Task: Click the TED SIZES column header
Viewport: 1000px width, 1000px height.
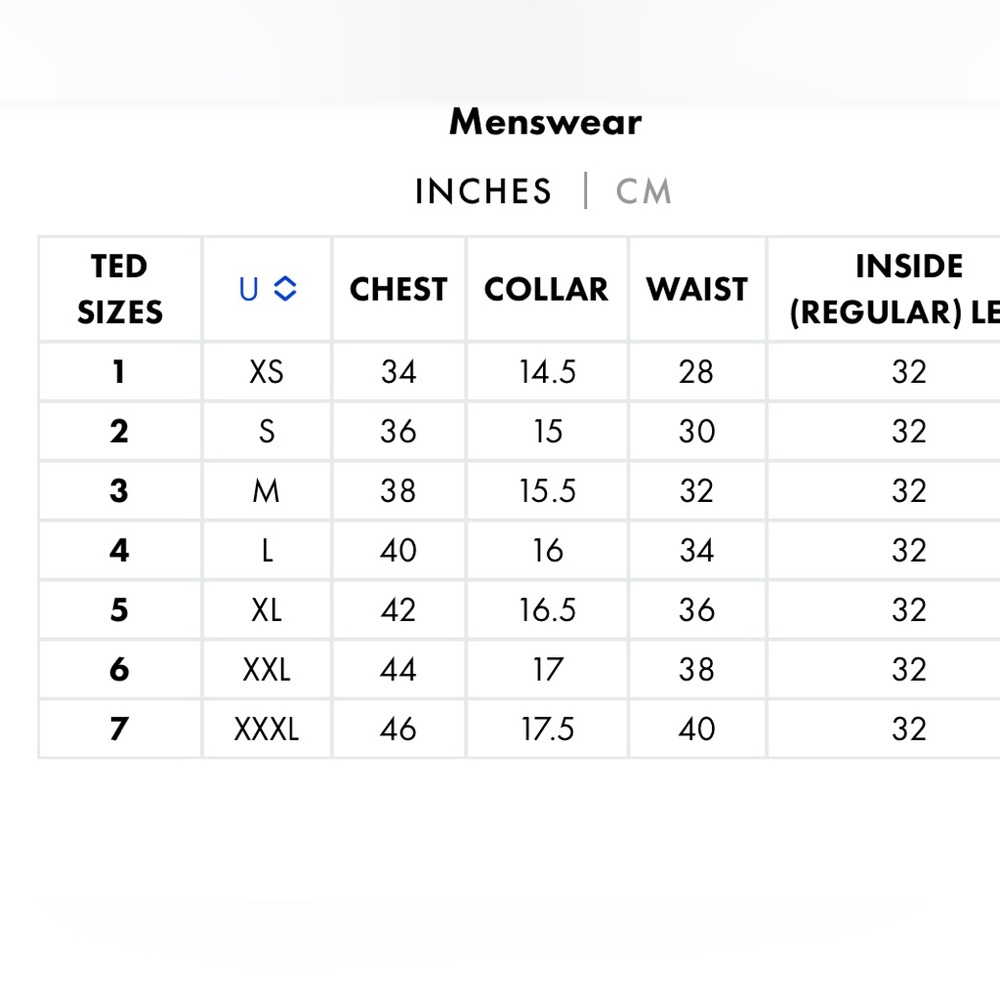Action: [x=120, y=289]
